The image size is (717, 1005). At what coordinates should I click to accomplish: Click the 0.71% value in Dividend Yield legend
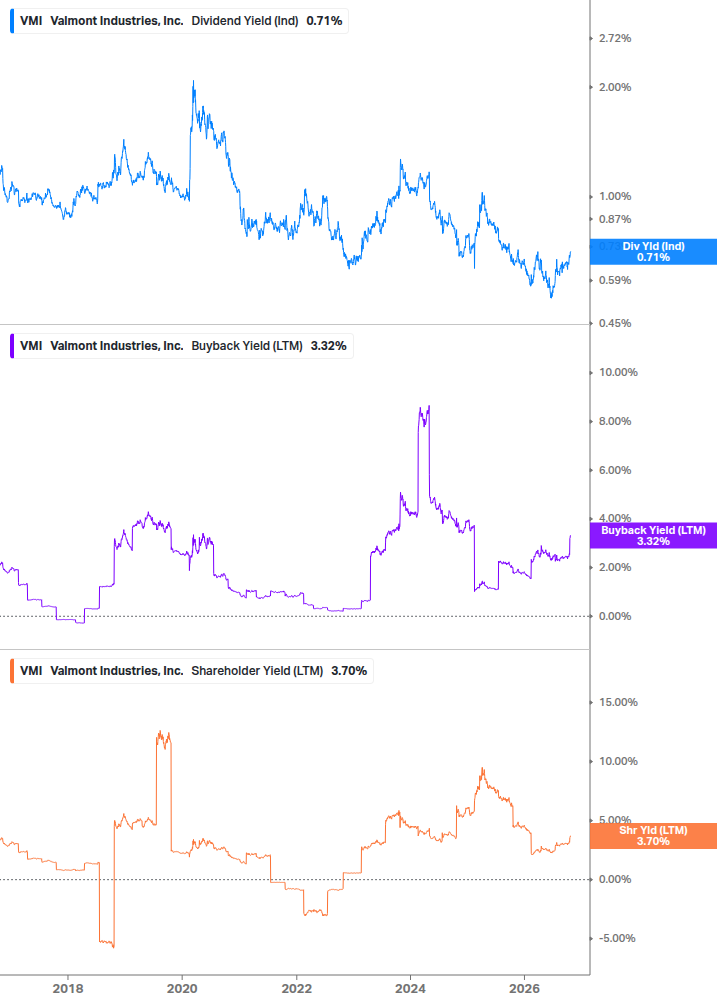click(x=324, y=21)
